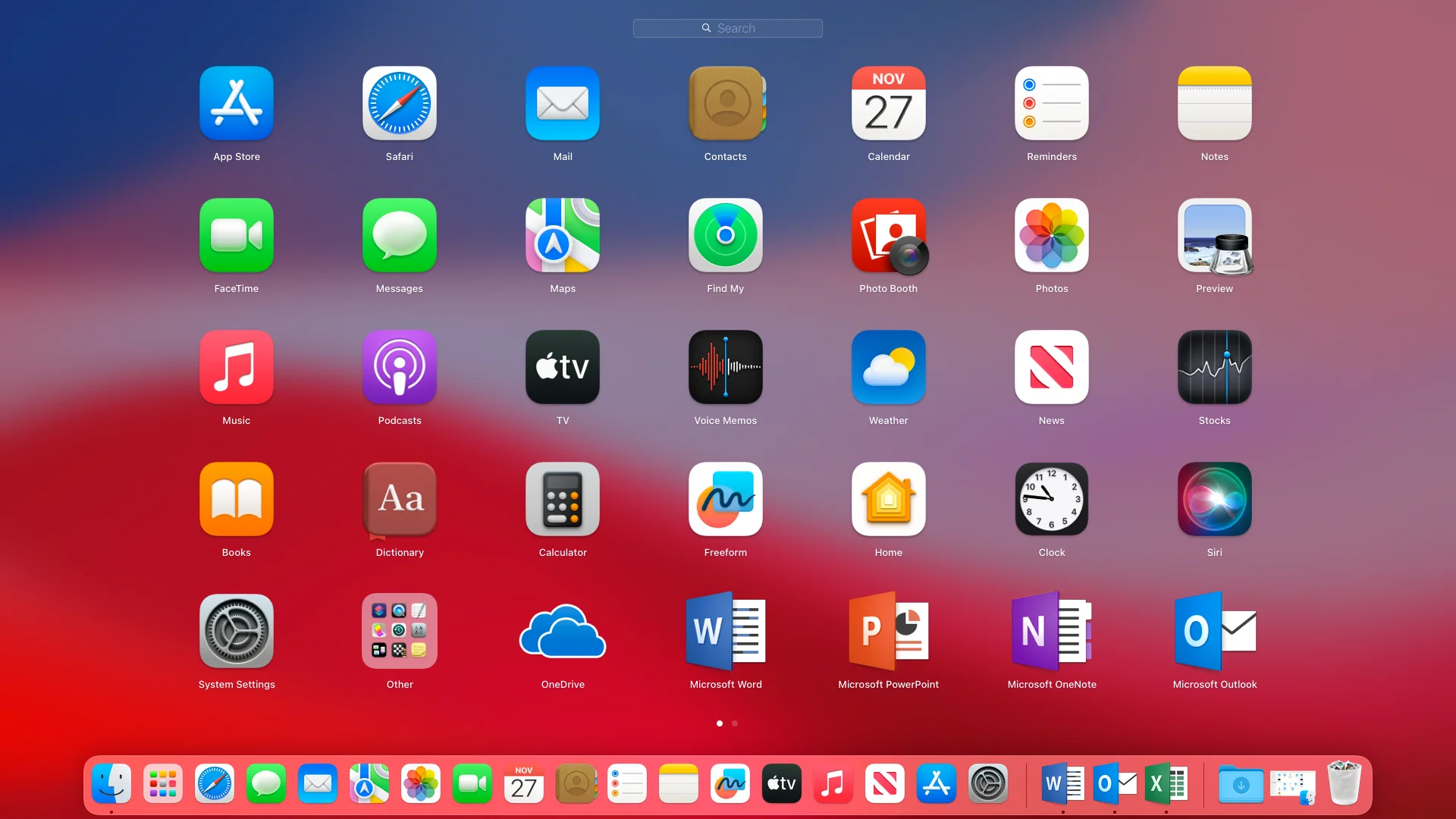This screenshot has width=1456, height=819.
Task: Open the Books app
Action: [x=237, y=499]
